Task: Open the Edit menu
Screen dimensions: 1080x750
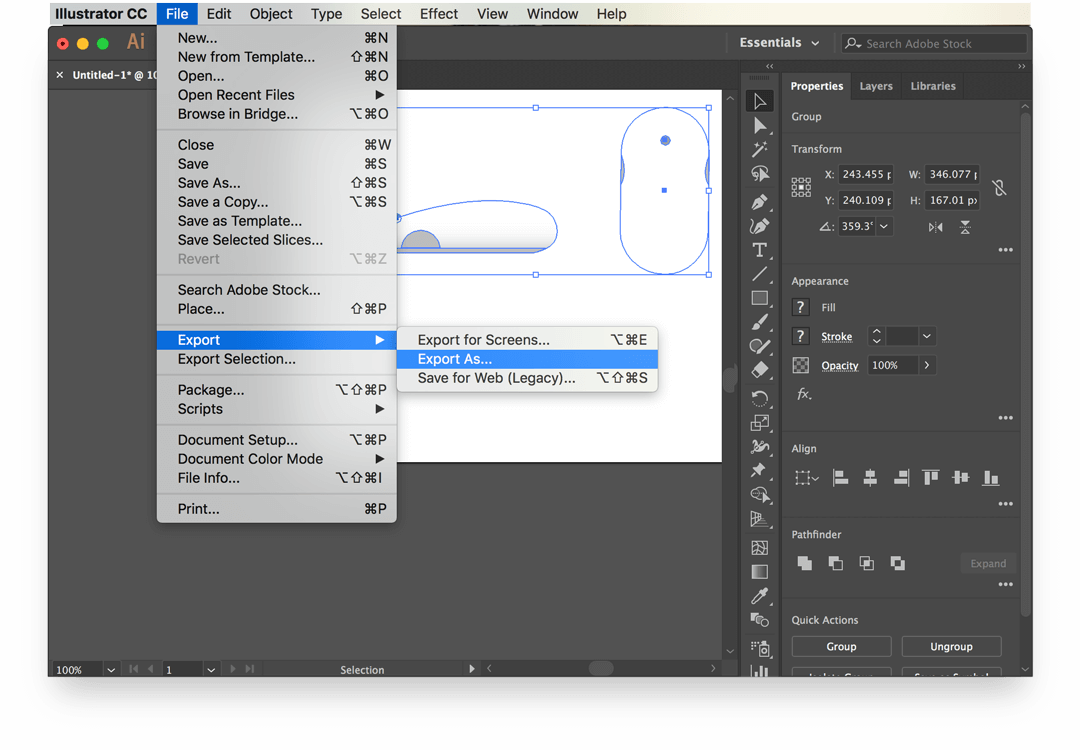Action: point(218,14)
